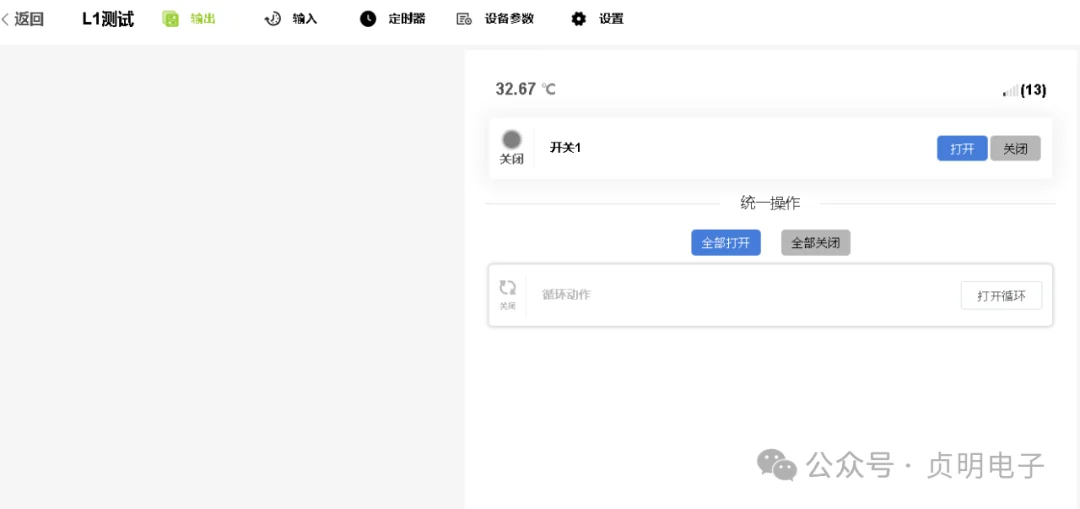Click the 全部关闭 button

click(x=816, y=243)
